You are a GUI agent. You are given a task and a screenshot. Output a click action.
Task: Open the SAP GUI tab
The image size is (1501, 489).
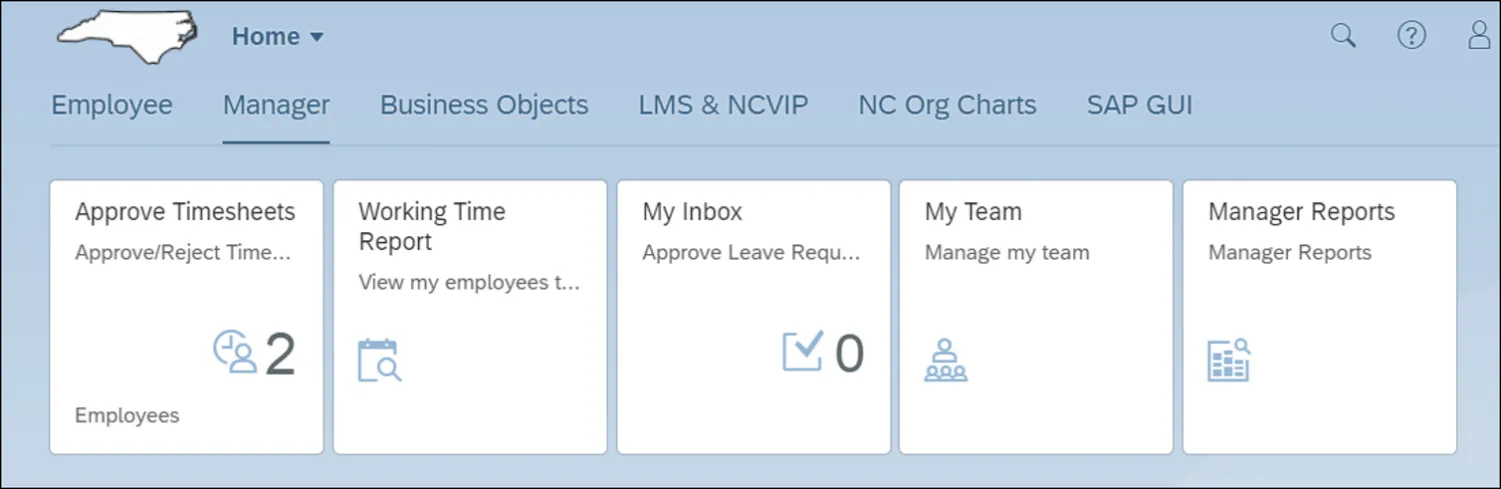tap(1139, 105)
